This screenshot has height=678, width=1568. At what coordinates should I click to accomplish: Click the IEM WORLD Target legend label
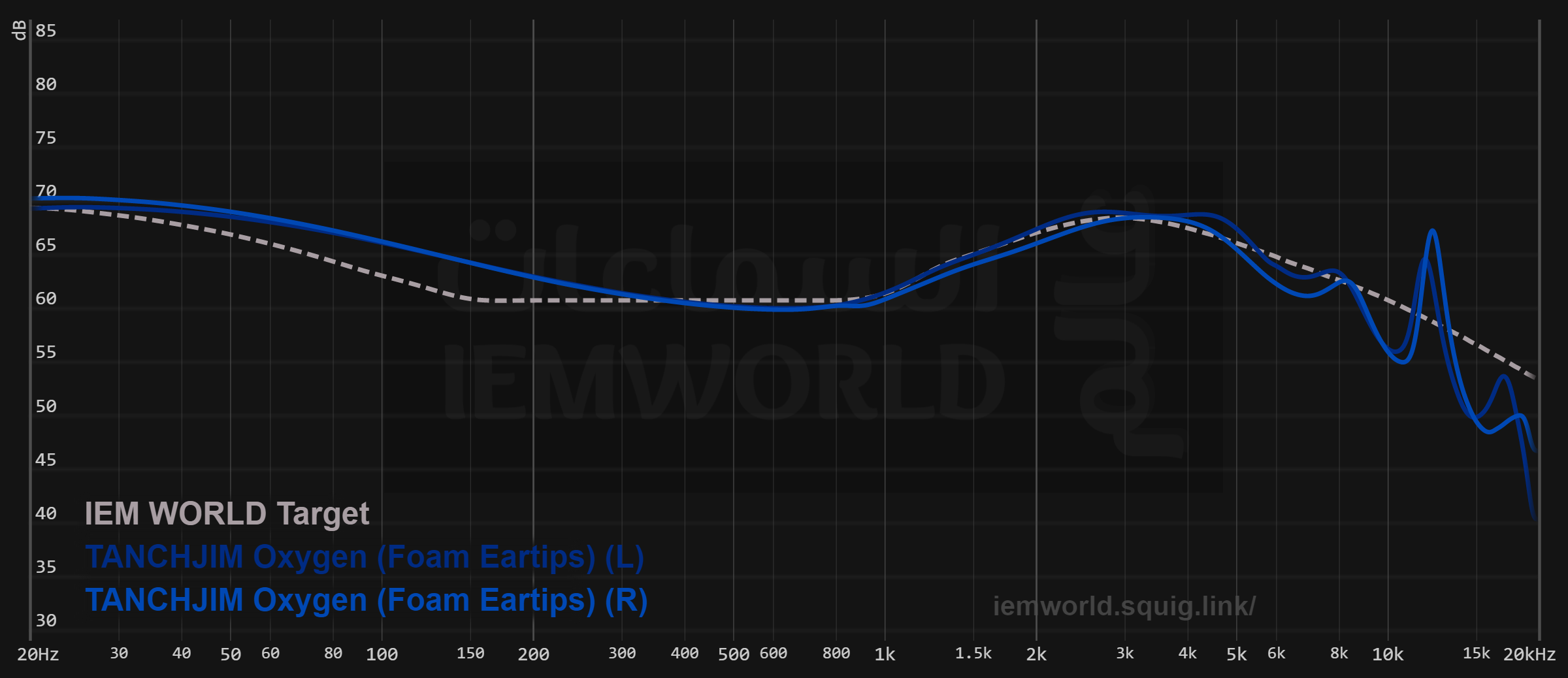[x=227, y=513]
